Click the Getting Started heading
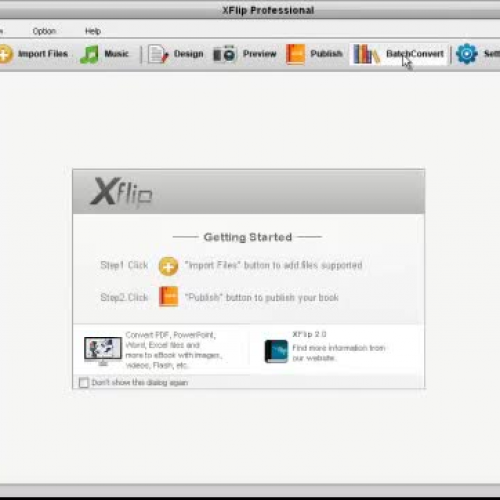 coord(248,237)
